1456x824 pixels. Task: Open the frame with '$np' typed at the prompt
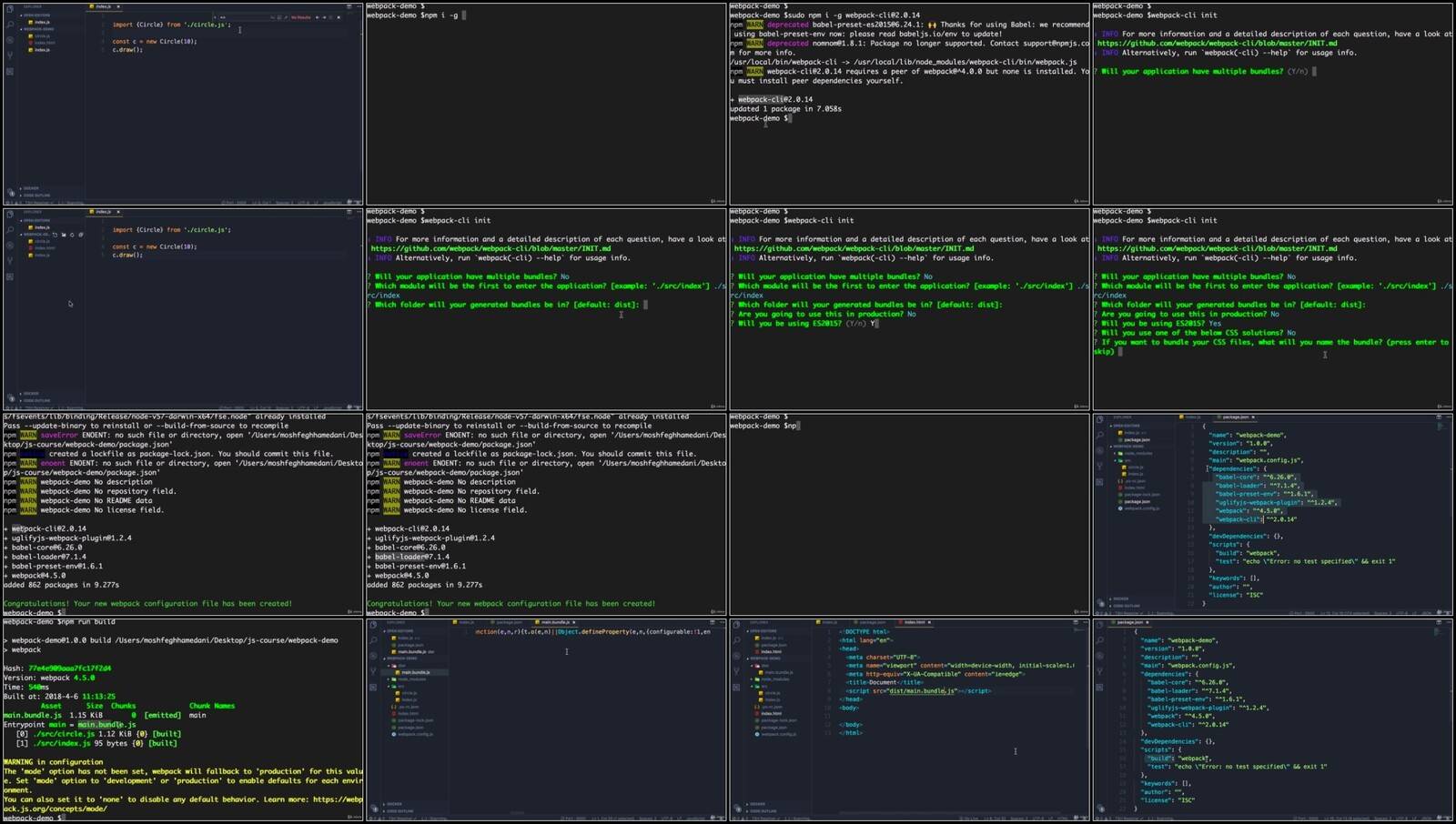909,514
